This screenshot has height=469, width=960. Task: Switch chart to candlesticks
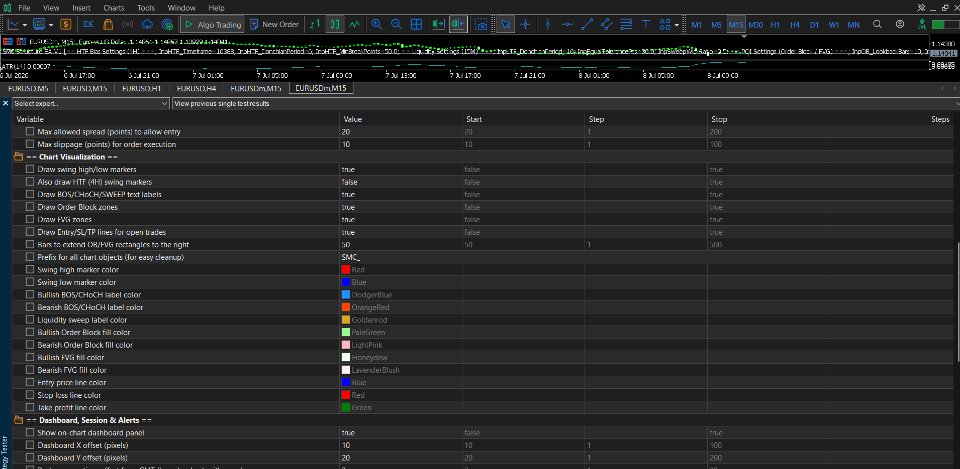tap(335, 24)
